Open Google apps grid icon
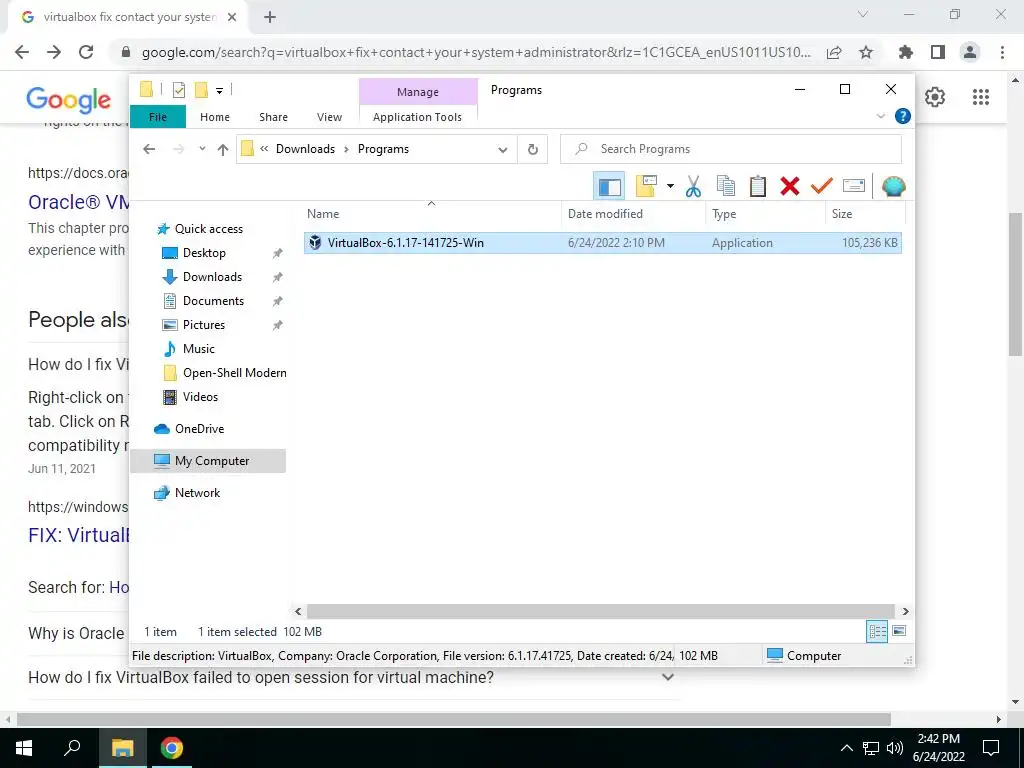Screen dimensions: 1024x768 tap(980, 97)
